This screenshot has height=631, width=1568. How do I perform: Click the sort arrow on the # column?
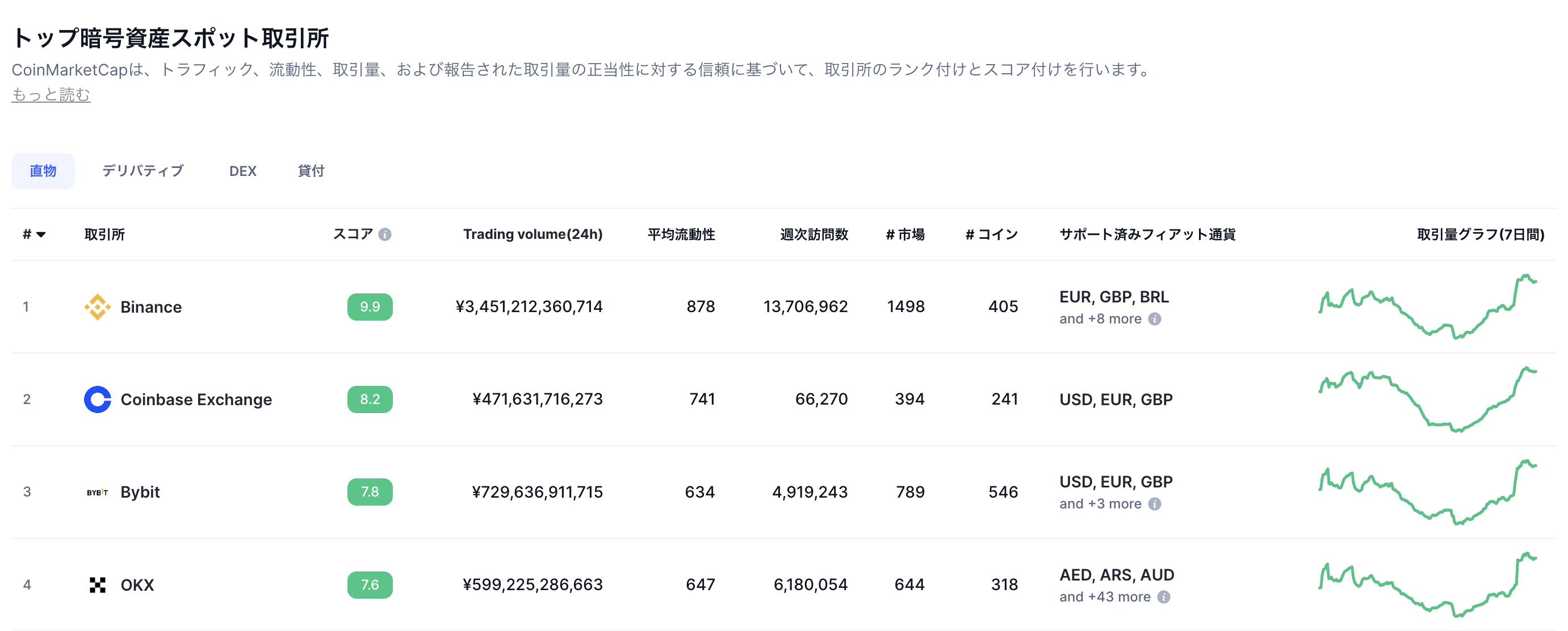[x=41, y=235]
